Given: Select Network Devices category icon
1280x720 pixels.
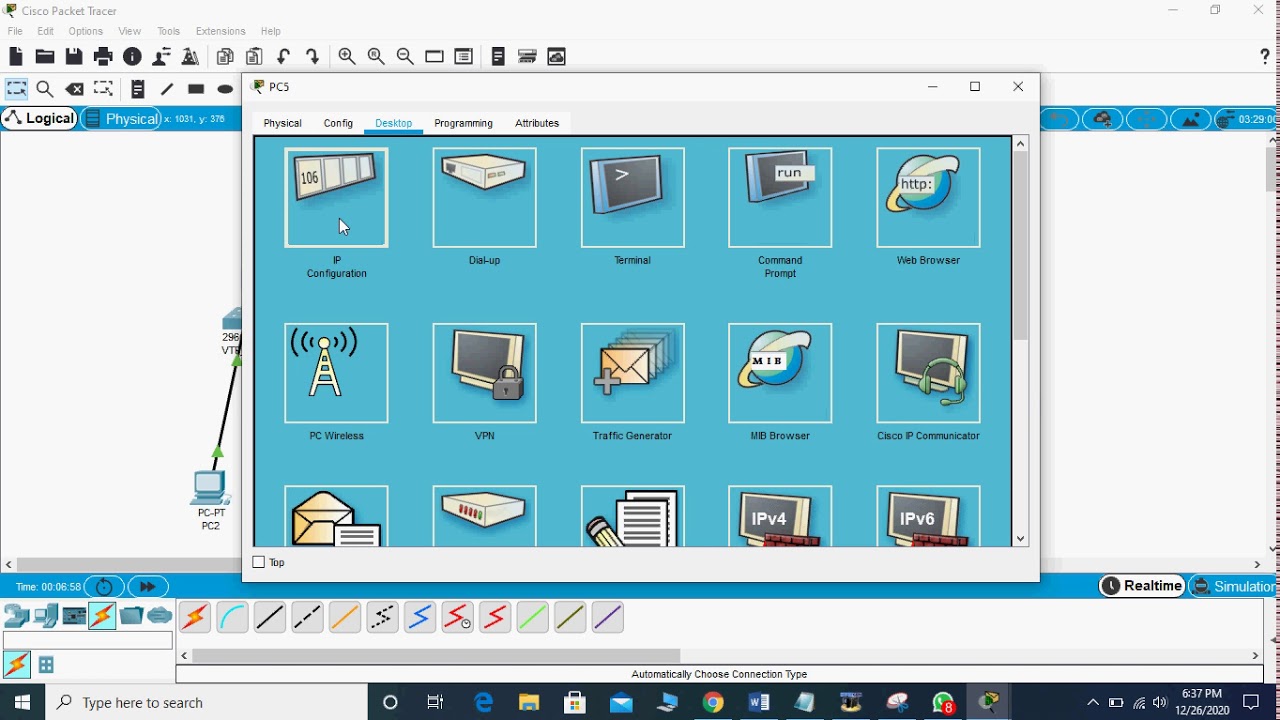Looking at the screenshot, I should pos(16,616).
